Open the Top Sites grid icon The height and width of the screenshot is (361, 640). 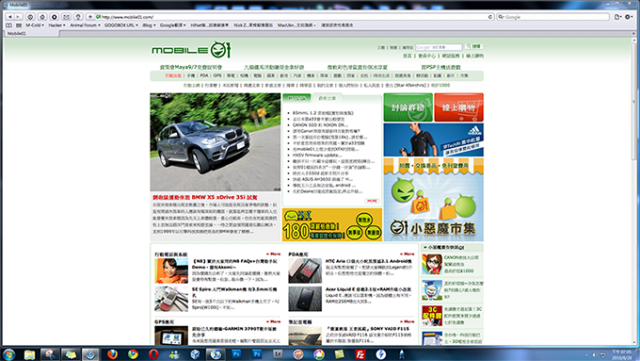[x=18, y=25]
